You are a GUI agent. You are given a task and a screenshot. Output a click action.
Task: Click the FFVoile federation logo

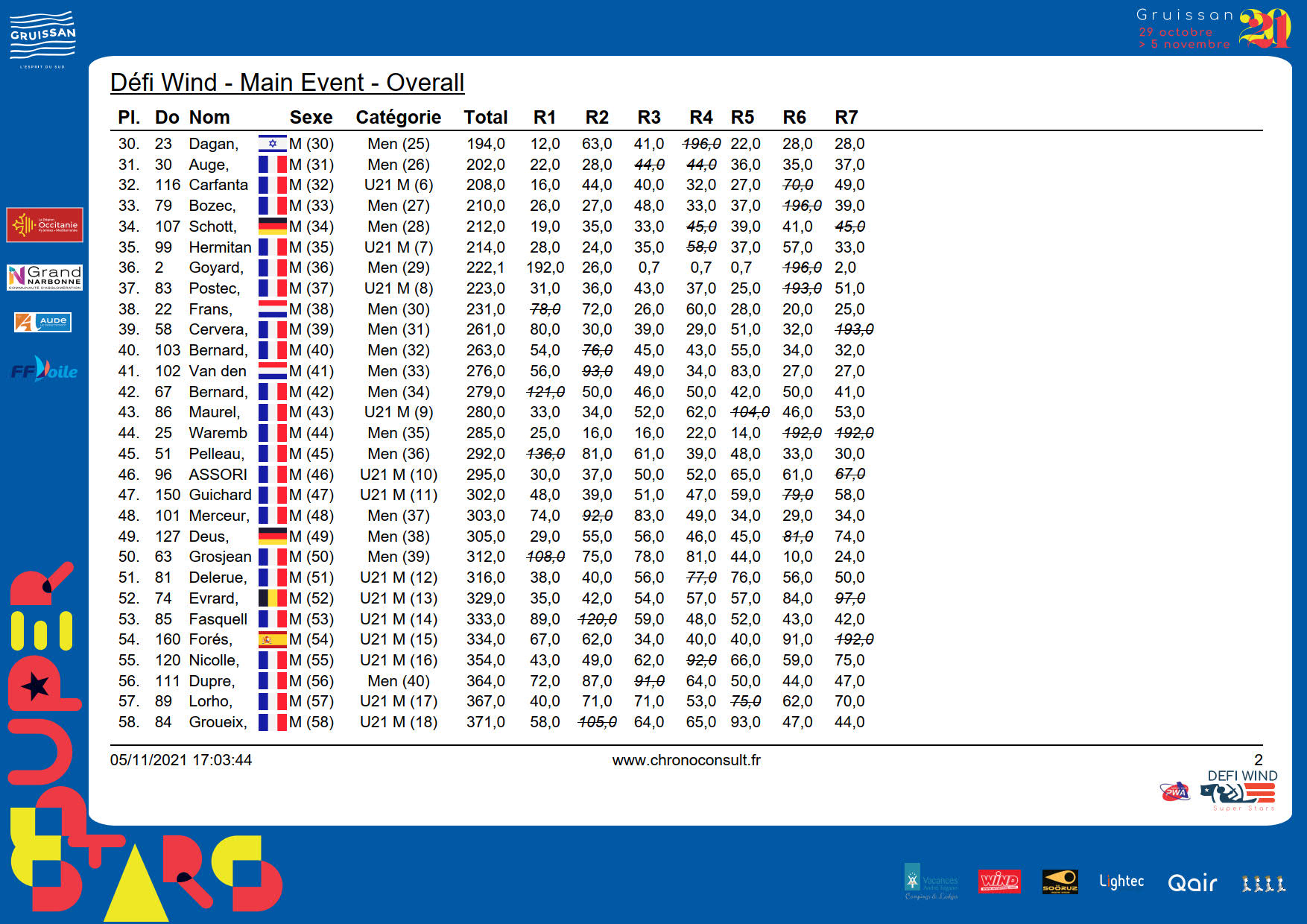(44, 369)
